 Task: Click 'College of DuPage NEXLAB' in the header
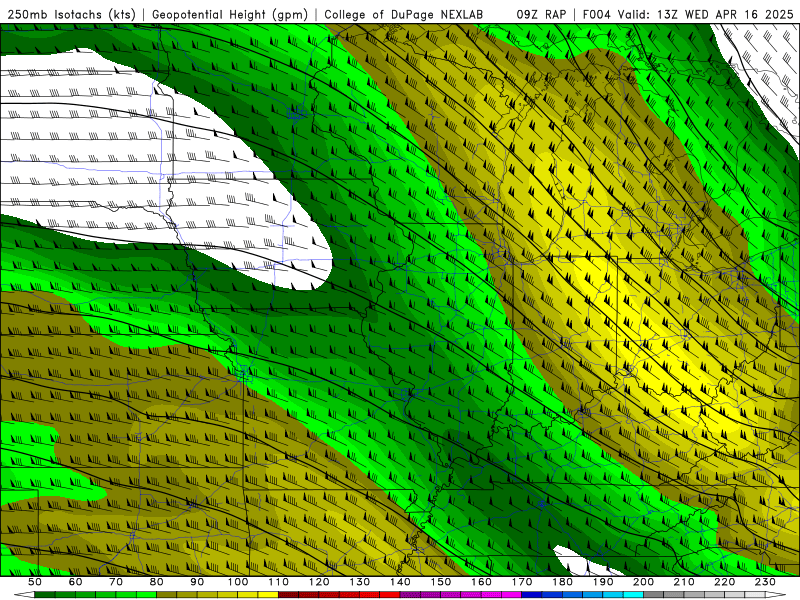pos(404,15)
